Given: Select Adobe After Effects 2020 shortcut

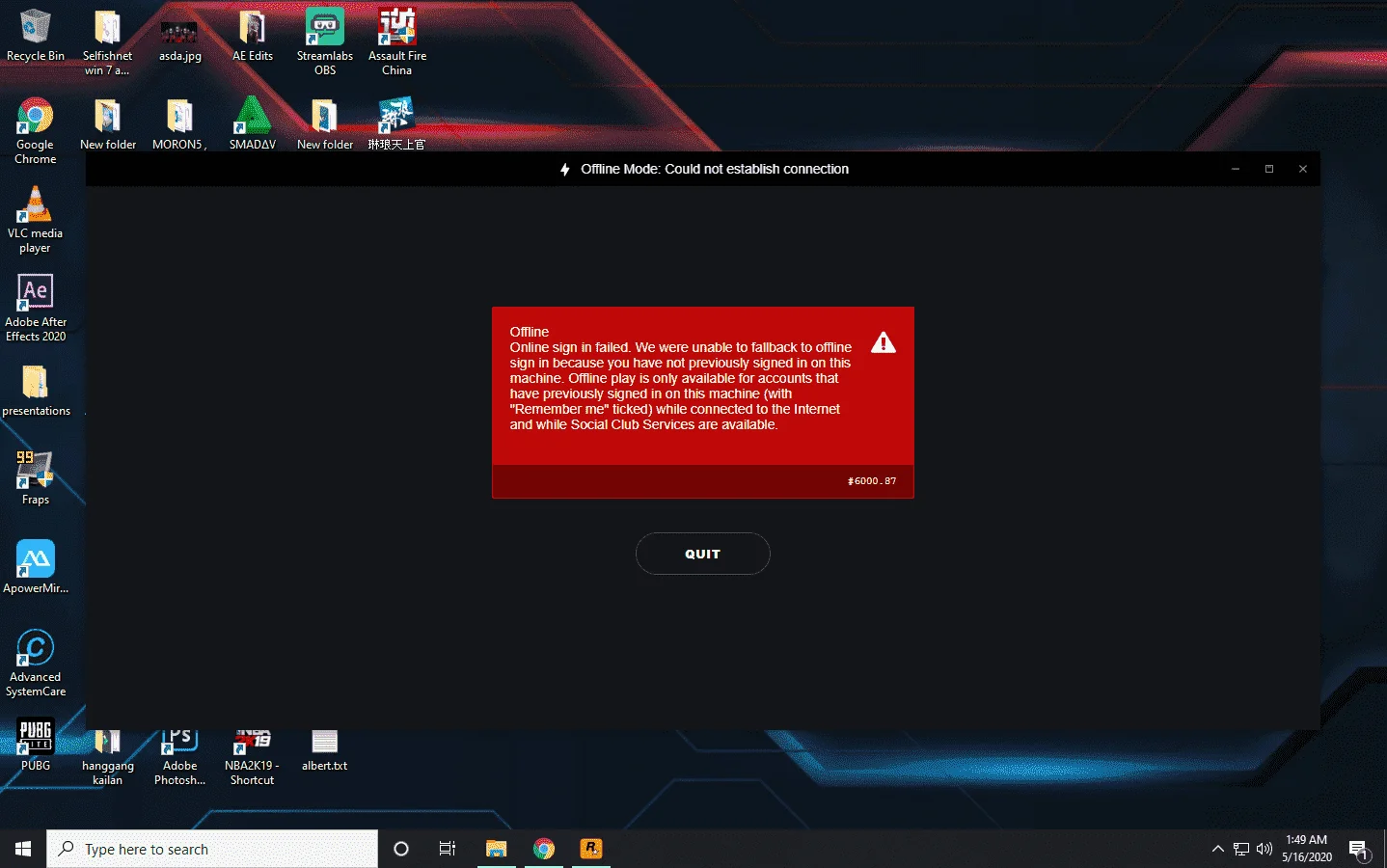Looking at the screenshot, I should tap(36, 309).
